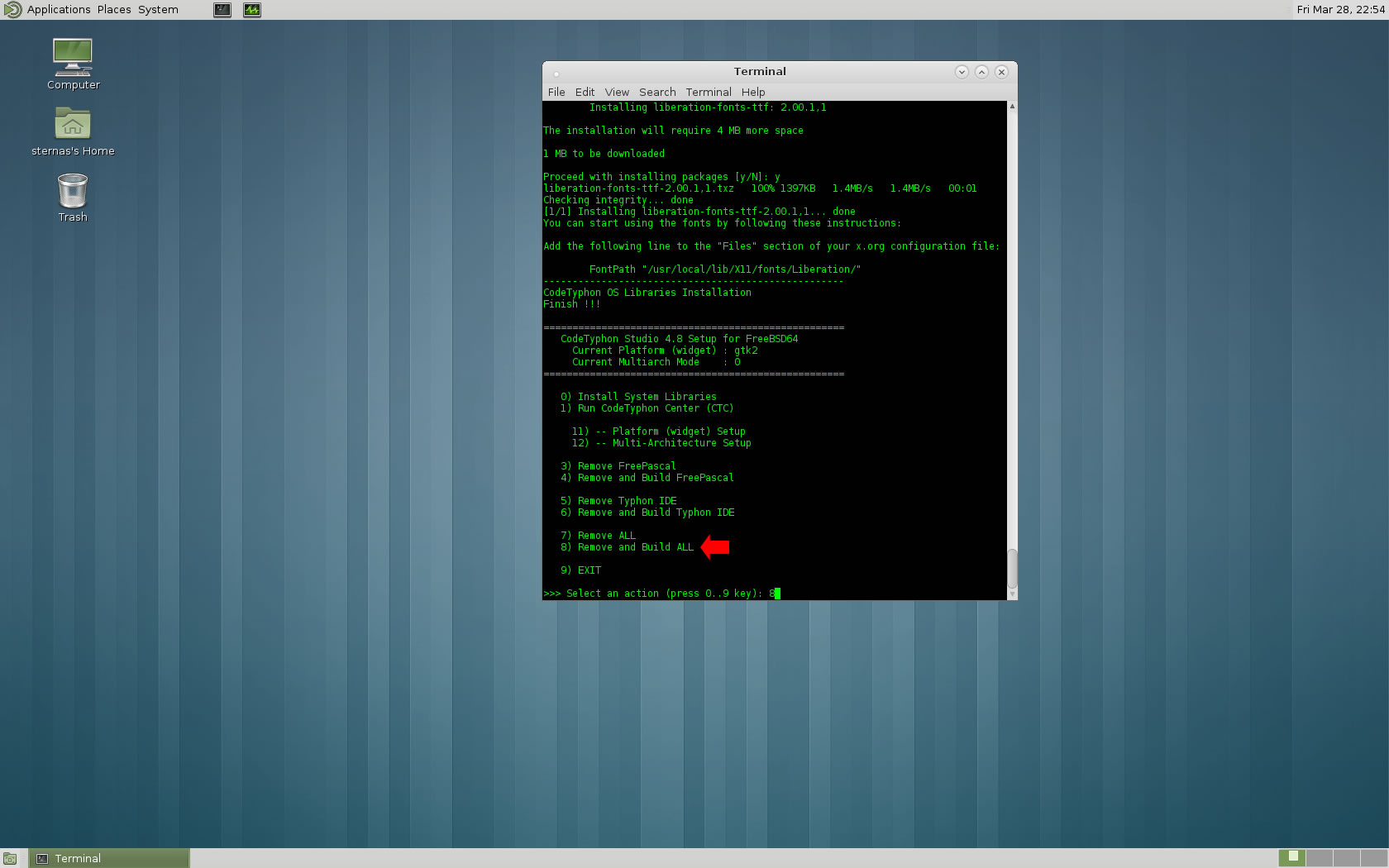Open the Places menu
Image resolution: width=1389 pixels, height=868 pixels.
pyautogui.click(x=114, y=10)
